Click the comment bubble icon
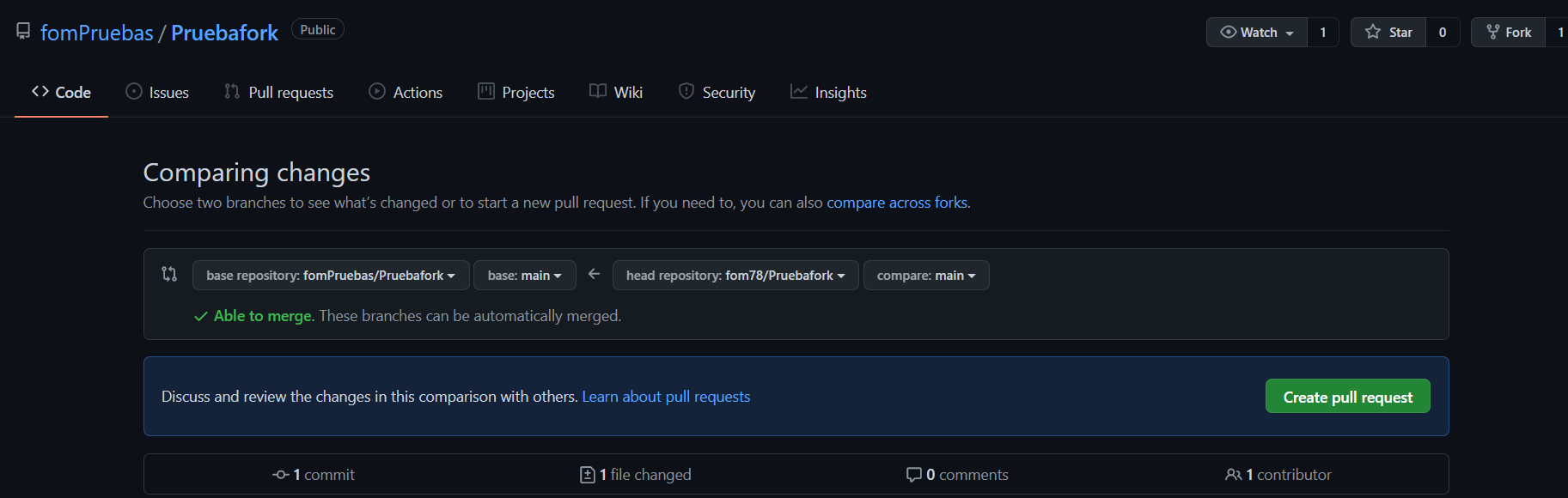Screen dimensions: 1568x498 913,475
